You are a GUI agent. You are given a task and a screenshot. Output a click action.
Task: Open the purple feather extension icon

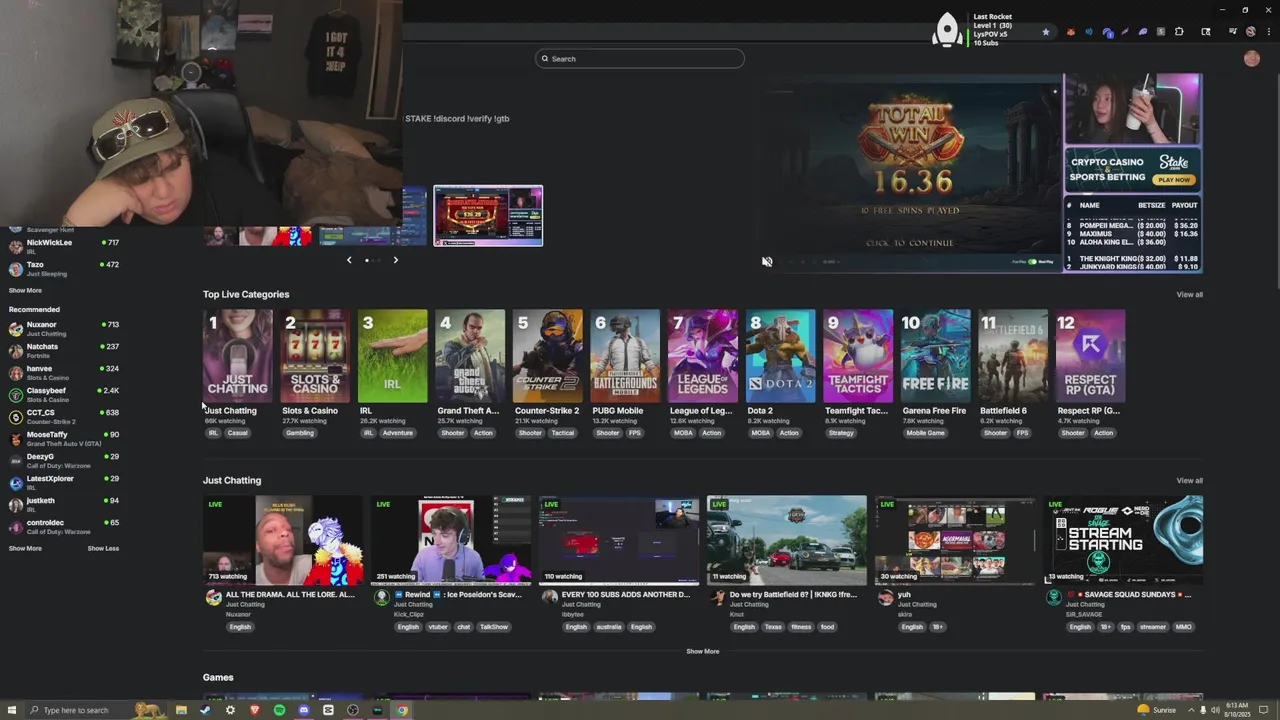coord(1125,32)
